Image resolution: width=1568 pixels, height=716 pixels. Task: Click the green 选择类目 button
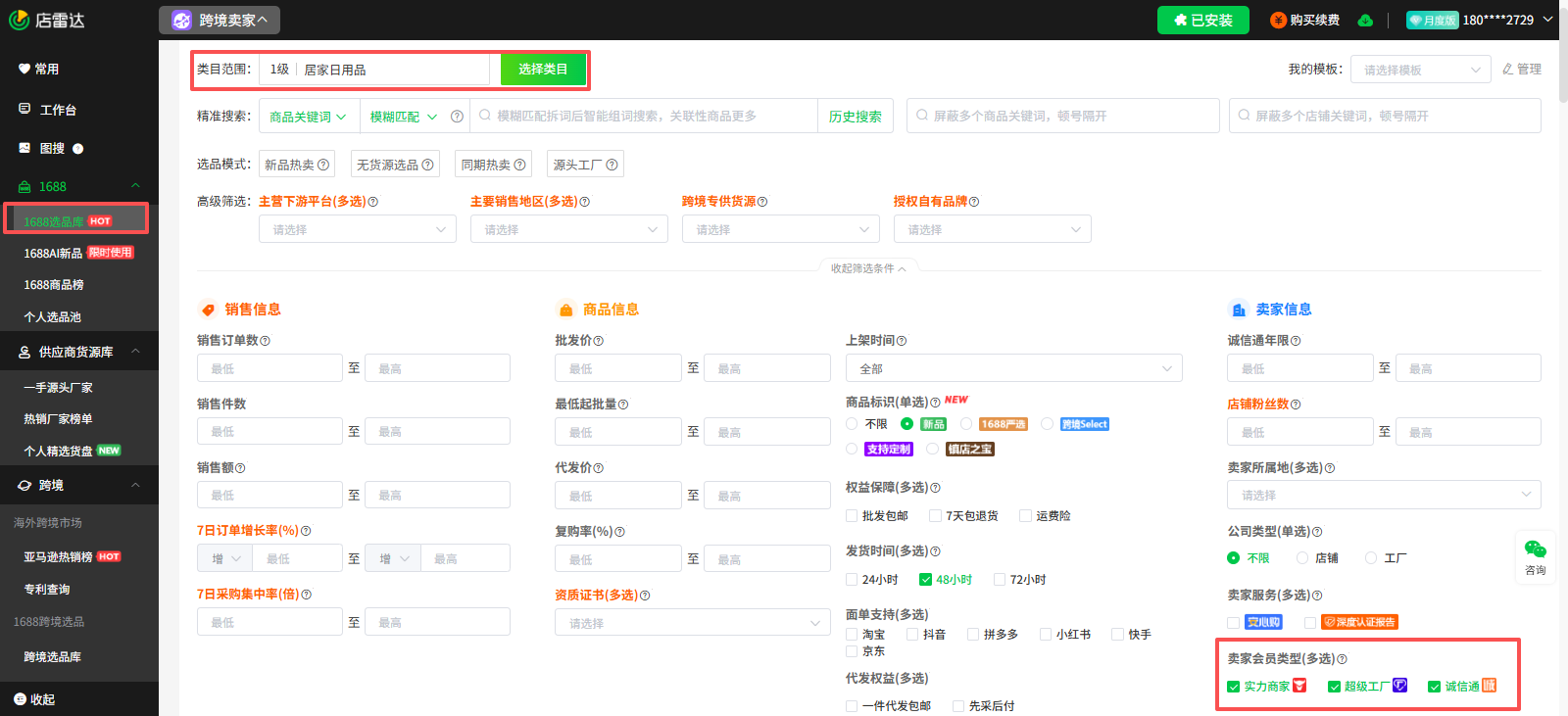pos(543,70)
